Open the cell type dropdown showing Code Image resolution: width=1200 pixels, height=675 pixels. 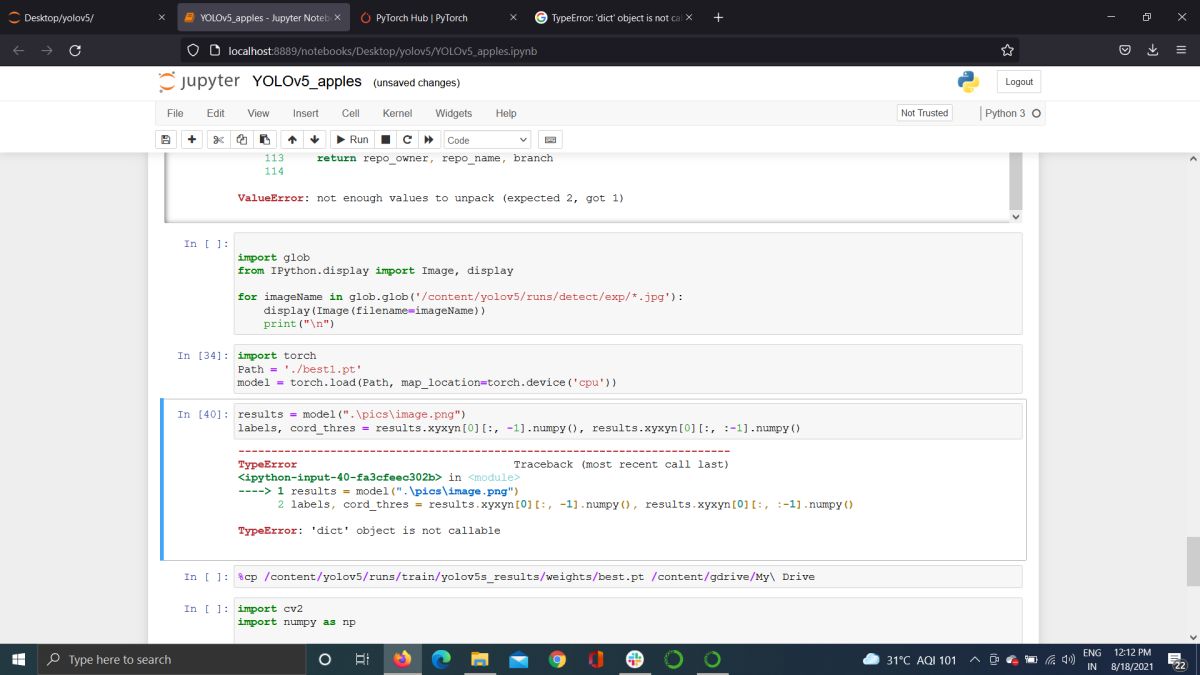pyautogui.click(x=487, y=140)
